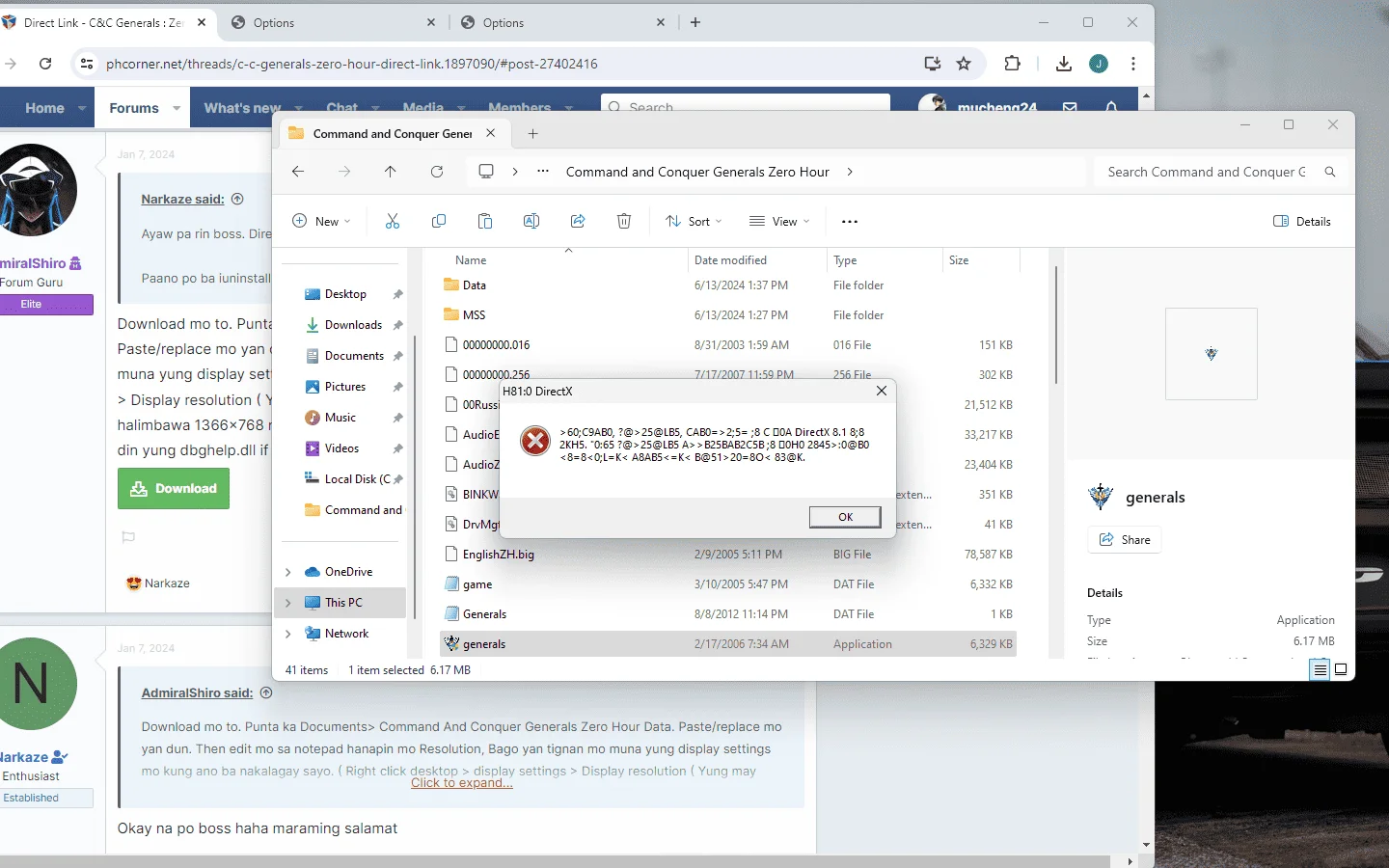
Task: Select Local Disk (C in sidebar
Action: click(x=357, y=479)
